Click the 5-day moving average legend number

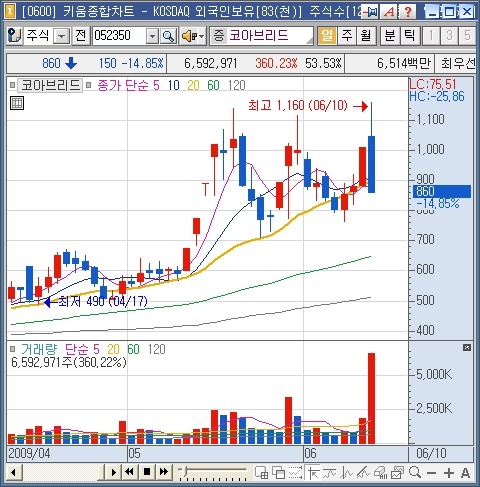point(156,85)
